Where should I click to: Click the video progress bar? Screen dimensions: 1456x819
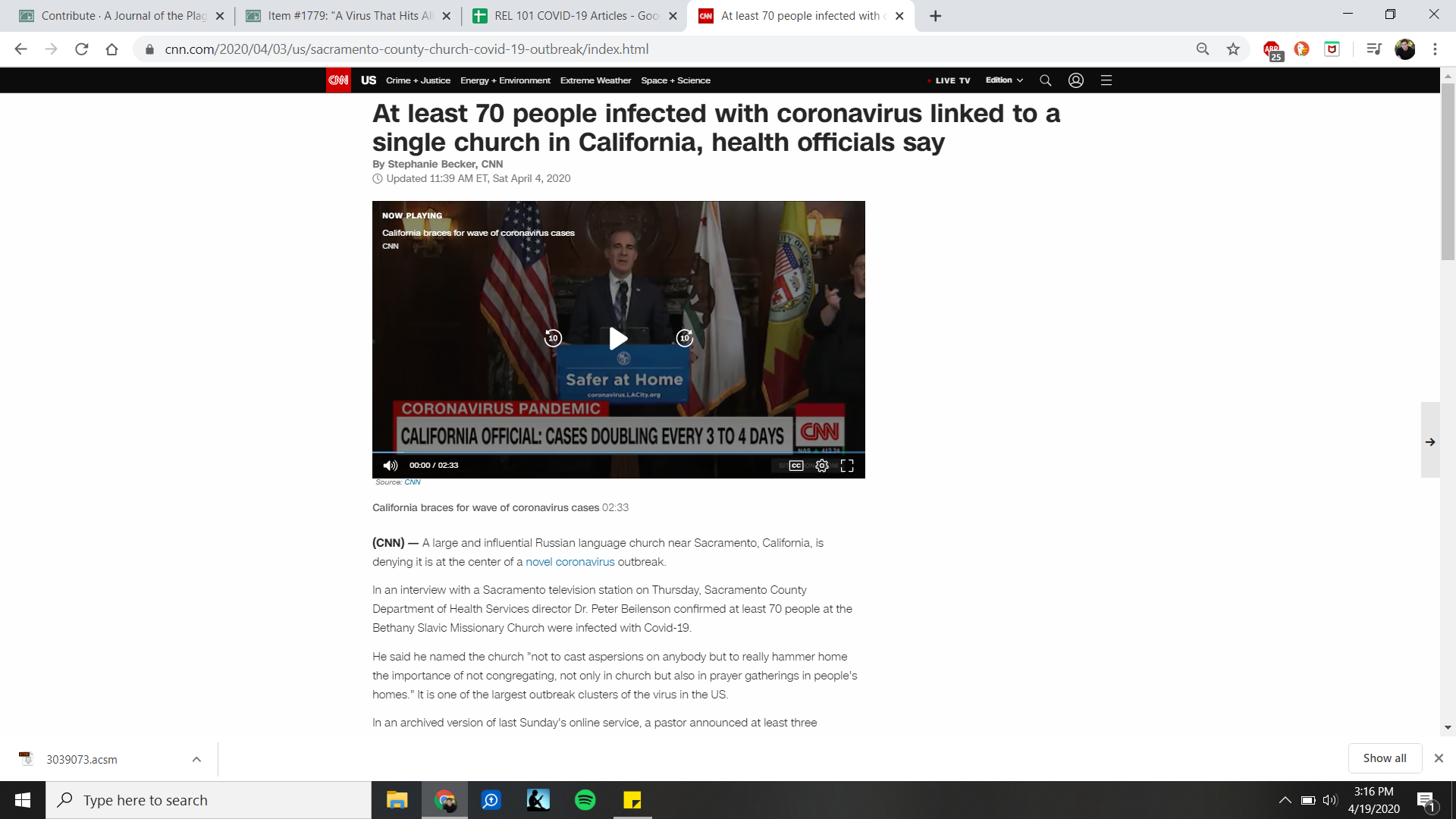618,453
